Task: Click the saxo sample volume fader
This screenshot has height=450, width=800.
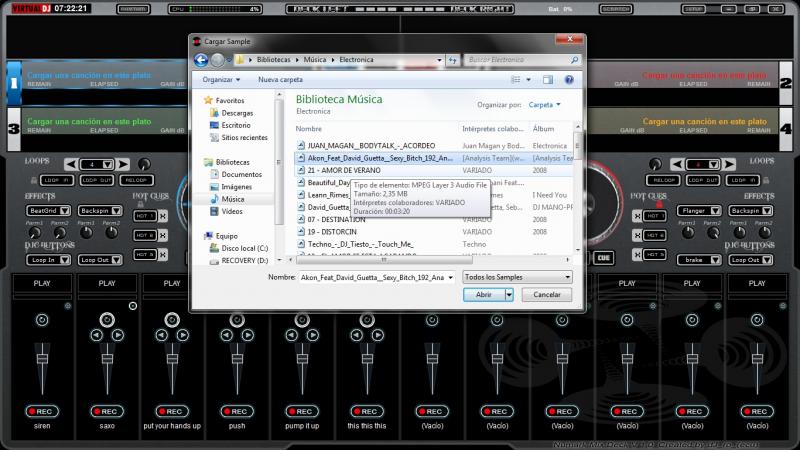Action: coord(107,358)
